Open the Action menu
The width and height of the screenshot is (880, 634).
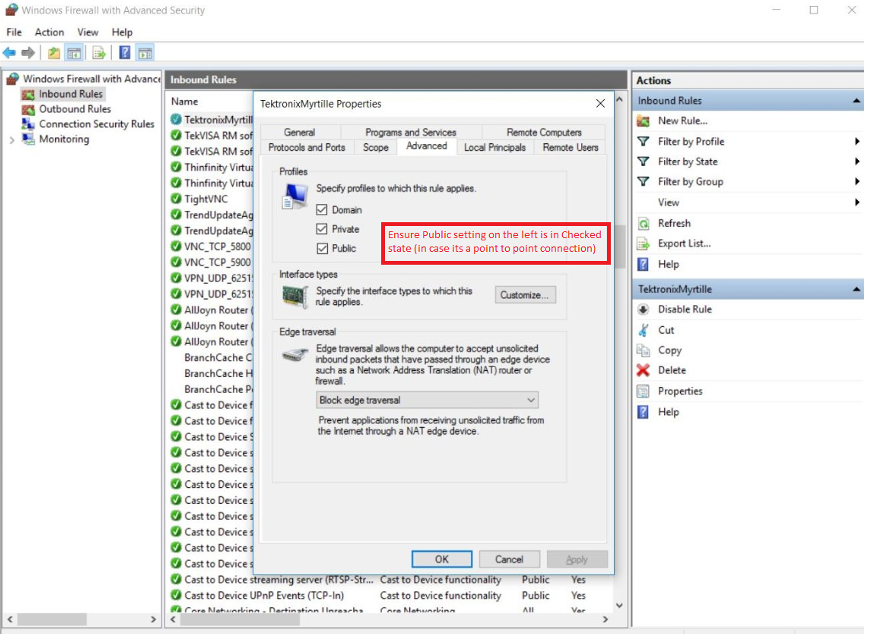click(49, 32)
